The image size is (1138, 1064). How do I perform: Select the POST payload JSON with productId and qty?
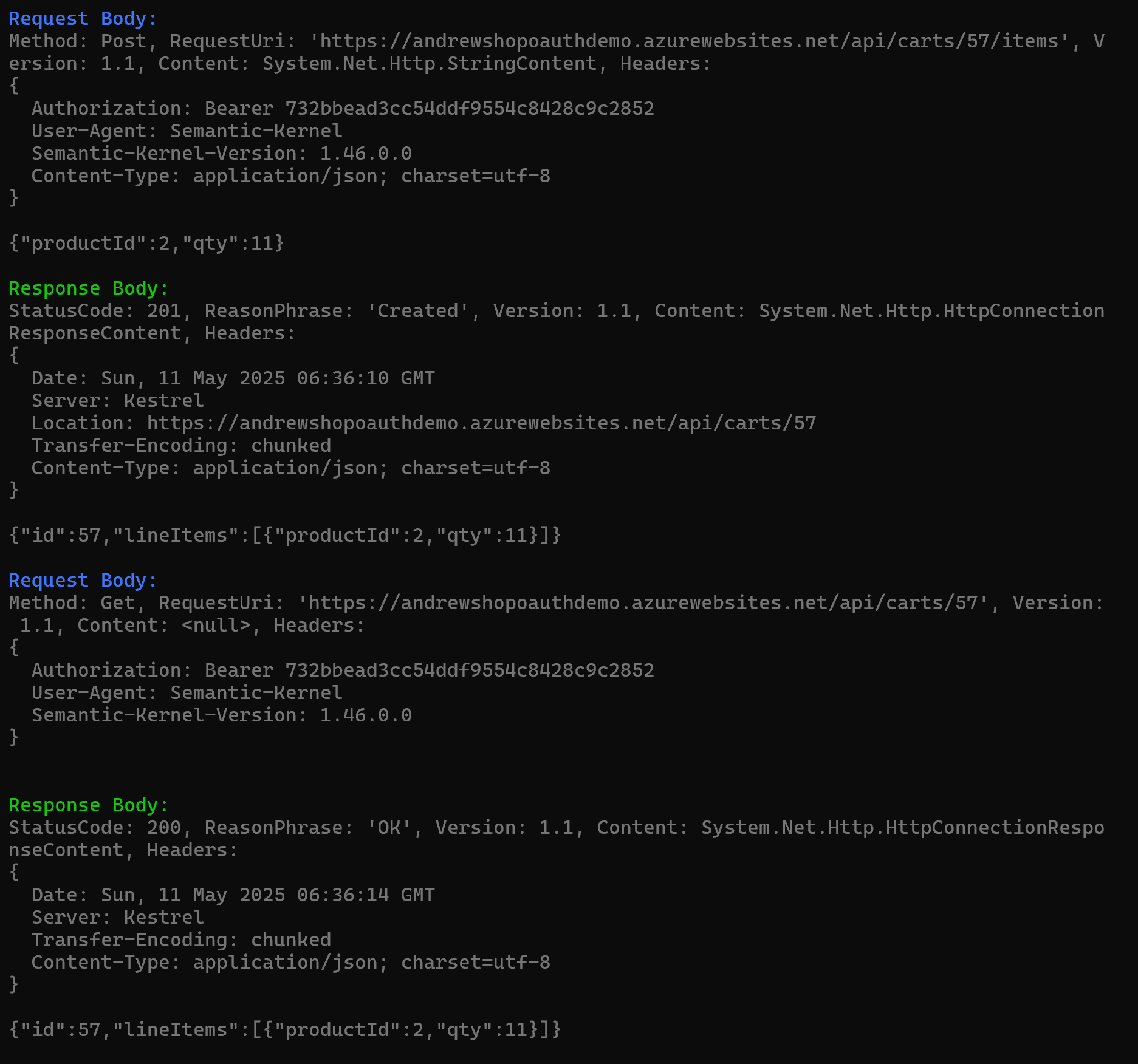tap(146, 244)
